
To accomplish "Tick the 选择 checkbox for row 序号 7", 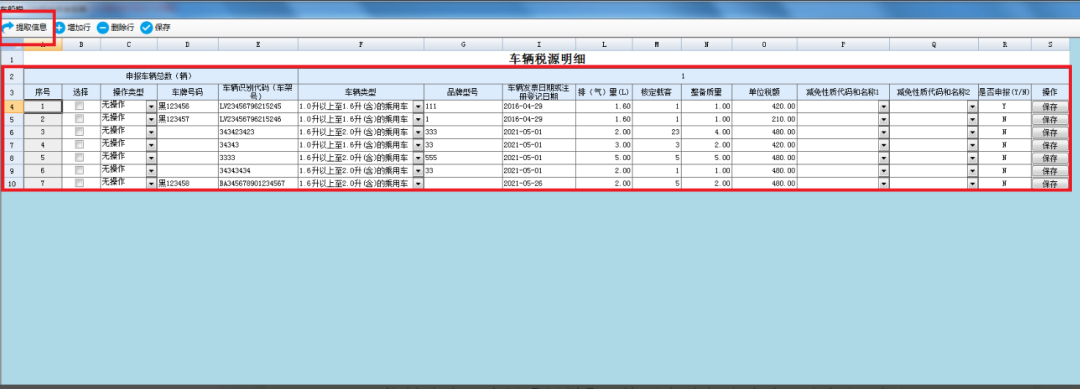I will 80,184.
